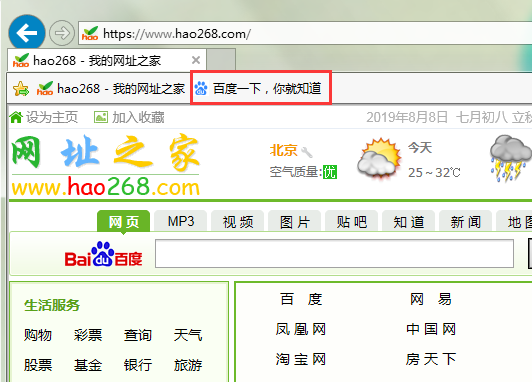Click the 加入收藏 link
The image size is (532, 382).
point(138,117)
